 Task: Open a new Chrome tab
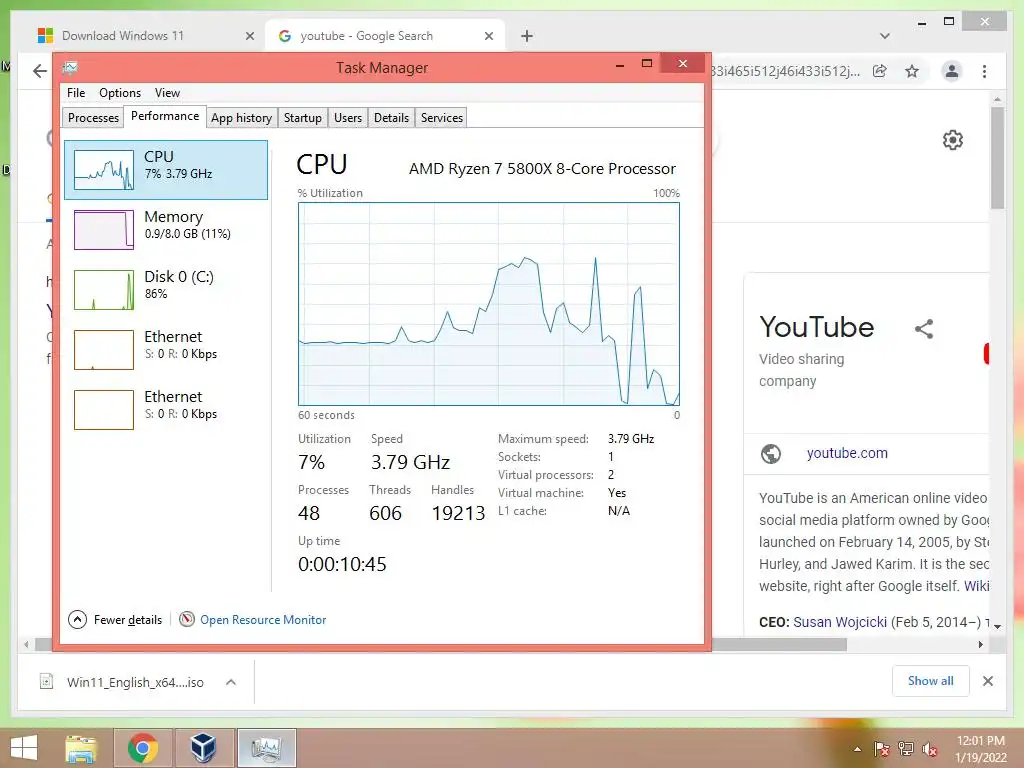click(527, 36)
